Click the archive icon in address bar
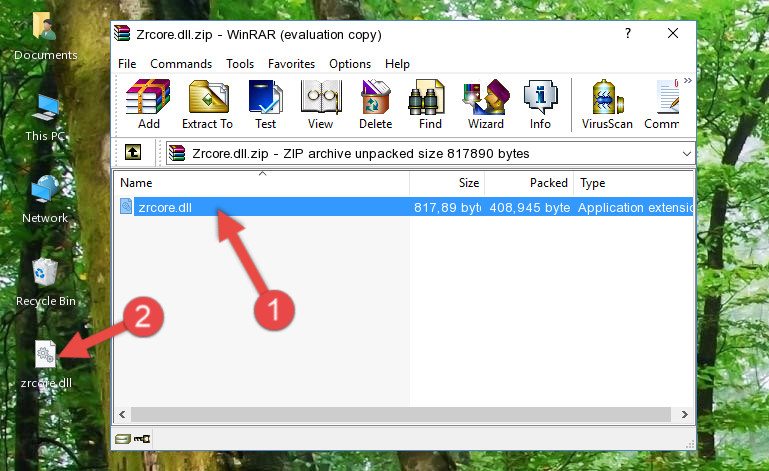The height and width of the screenshot is (471, 769). click(x=177, y=154)
